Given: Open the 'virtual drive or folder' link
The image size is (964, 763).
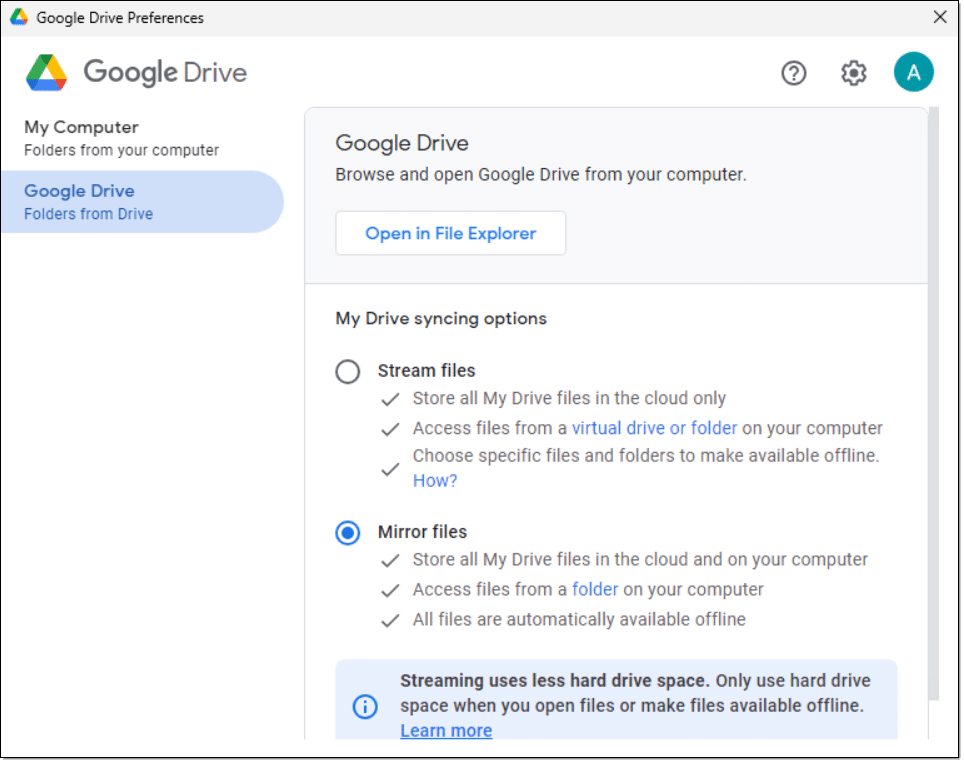Looking at the screenshot, I should click(654, 428).
